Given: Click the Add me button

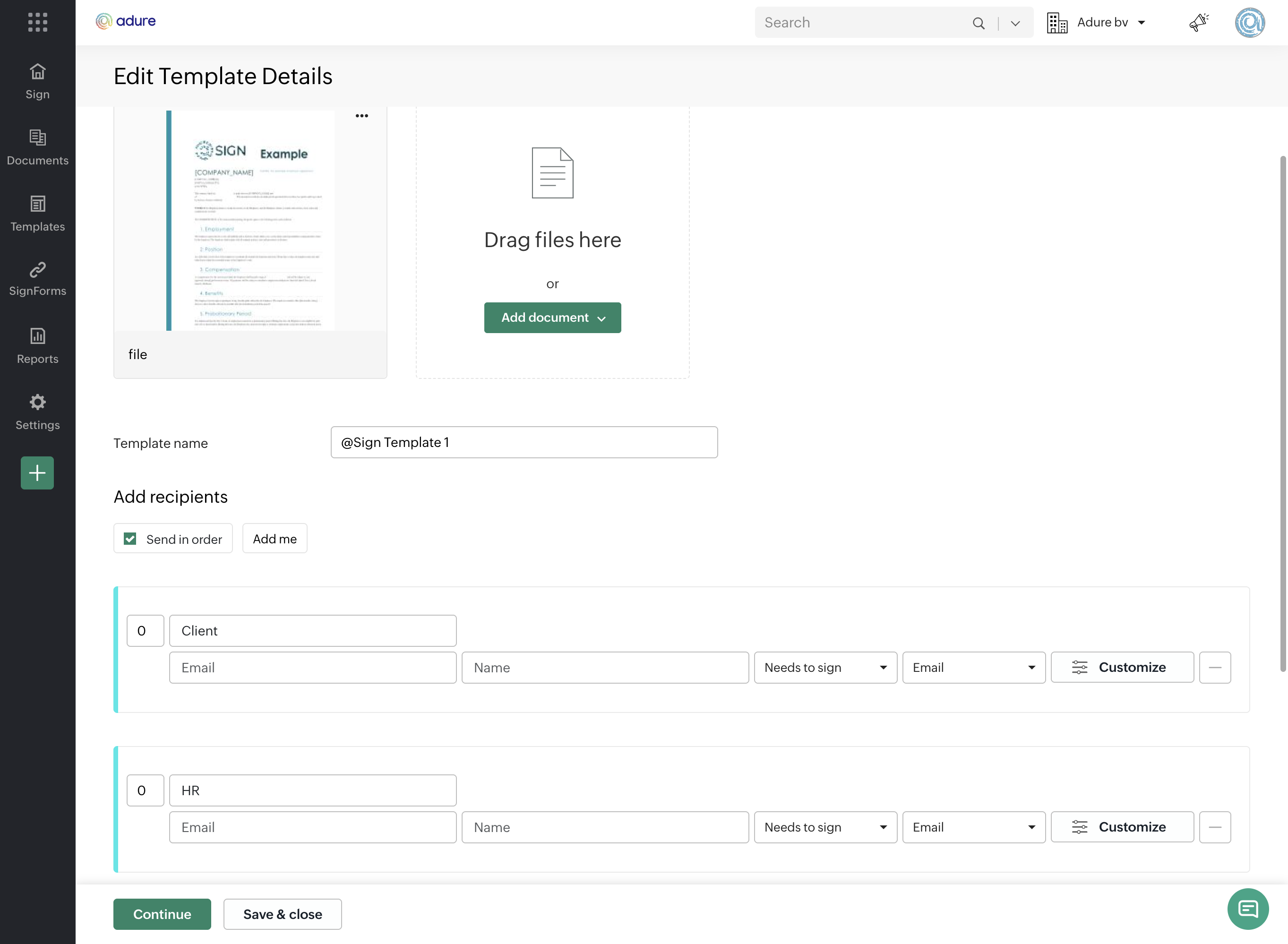Looking at the screenshot, I should (x=275, y=539).
